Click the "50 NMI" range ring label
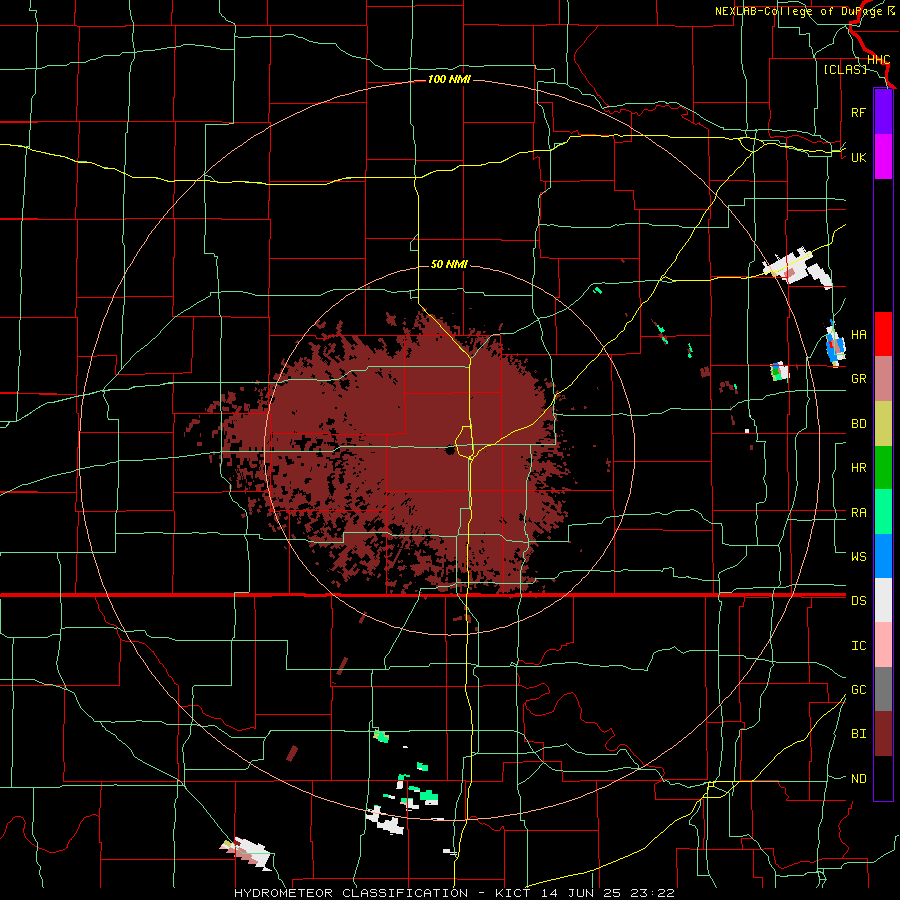 tap(449, 264)
